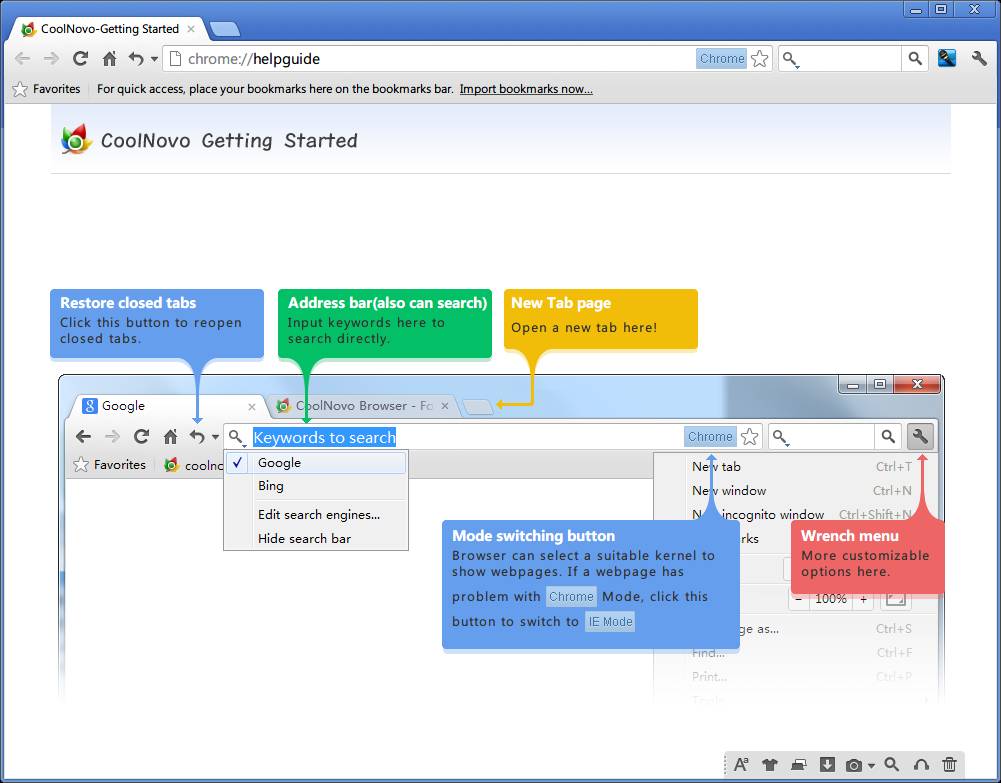Image resolution: width=1001 pixels, height=783 pixels.
Task: Choose Bing in the search engine list
Action: pyautogui.click(x=316, y=486)
